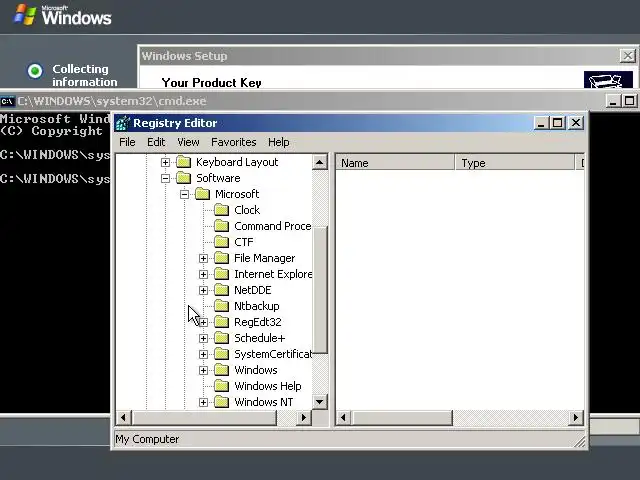Click the Registry Editor resize grip
The height and width of the screenshot is (480, 640).
(580, 442)
